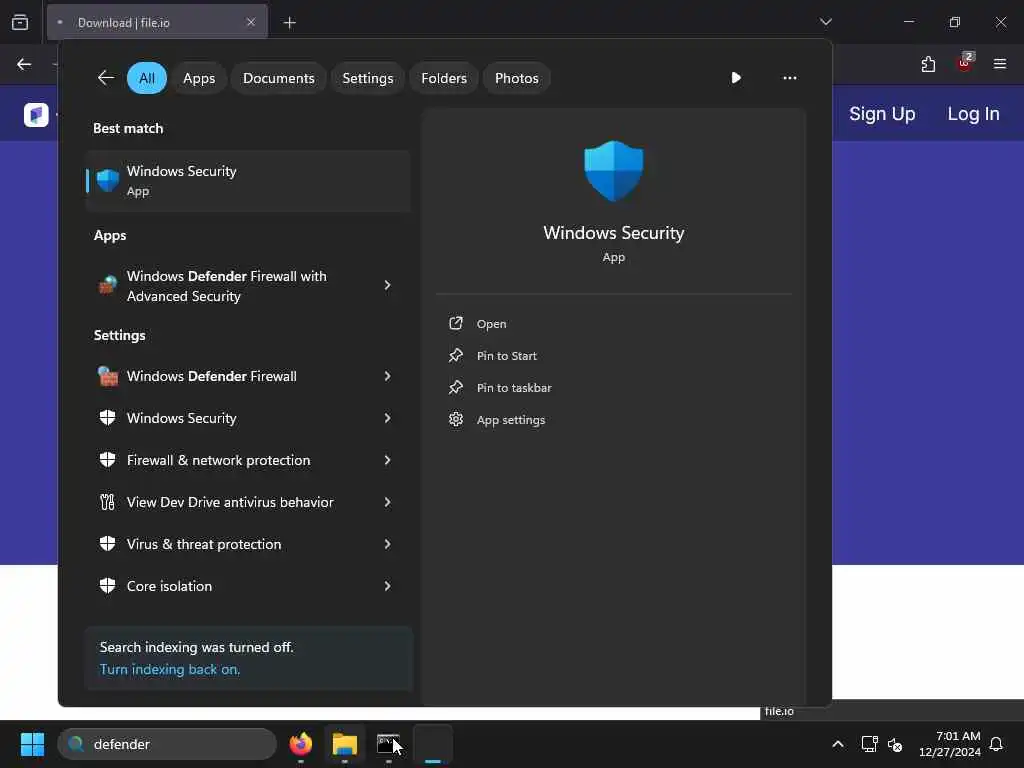Open View Dev Drive antivirus behavior result

pos(248,502)
